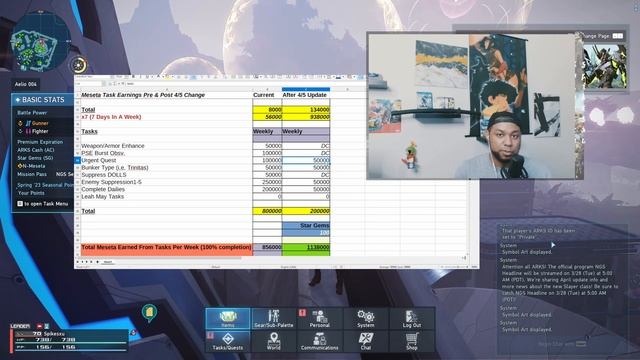Viewport: 640px width, 360px height.
Task: Select the yellow cell containing 8000
Action: click(x=267, y=109)
